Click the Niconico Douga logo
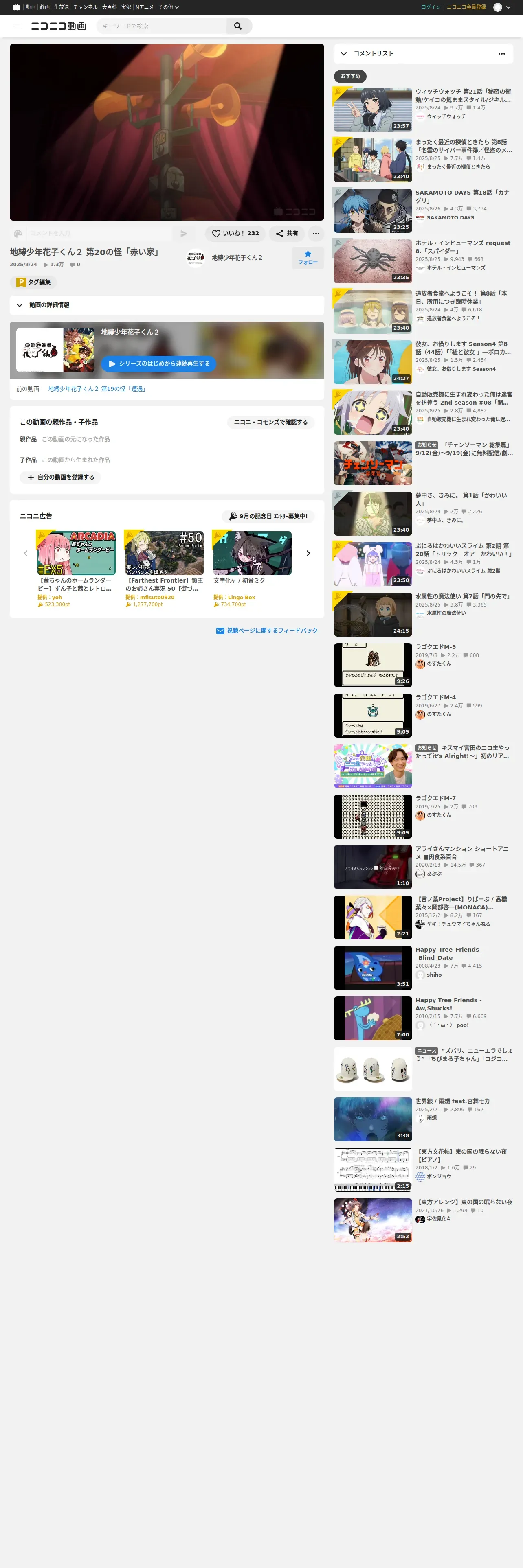Screen dimensions: 523x1568 (58, 26)
